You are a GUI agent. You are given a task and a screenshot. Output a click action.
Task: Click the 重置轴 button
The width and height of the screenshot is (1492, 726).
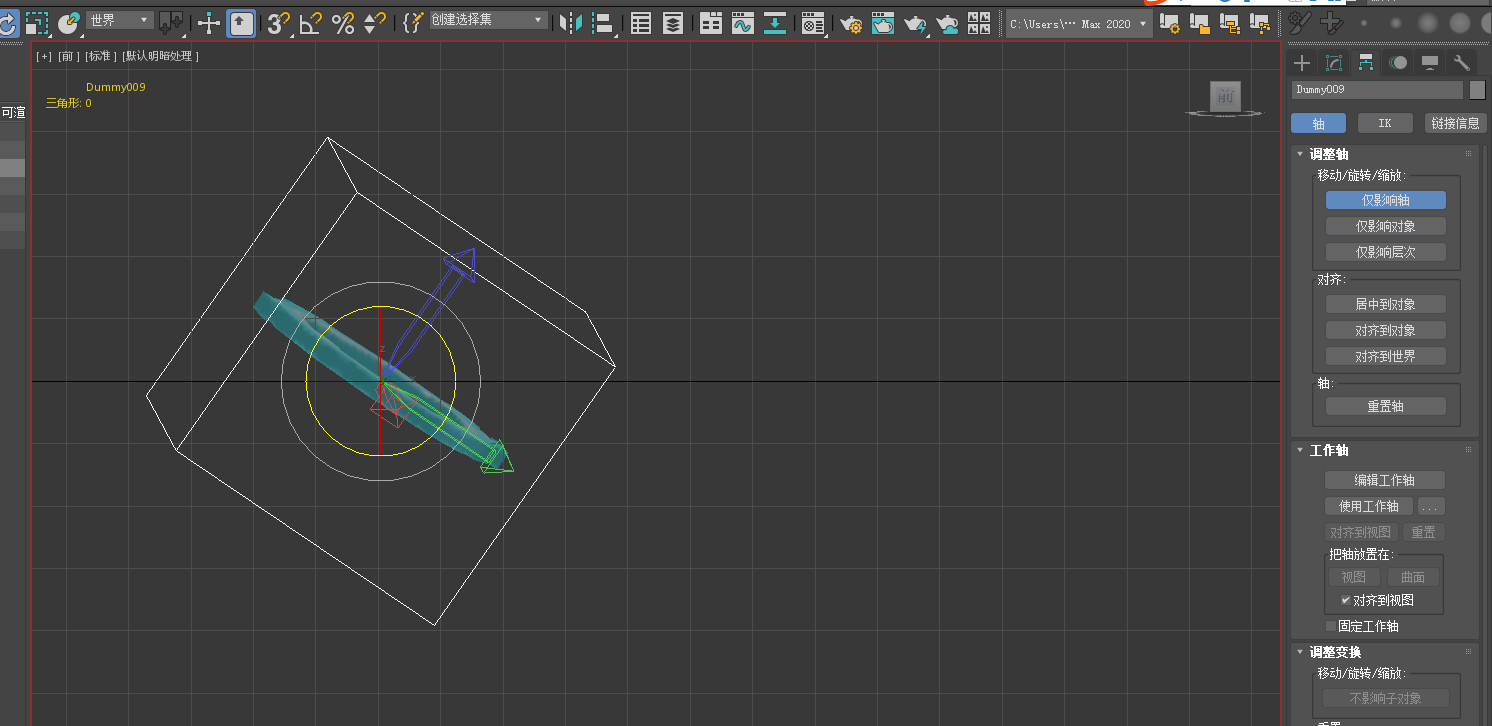coord(1386,406)
